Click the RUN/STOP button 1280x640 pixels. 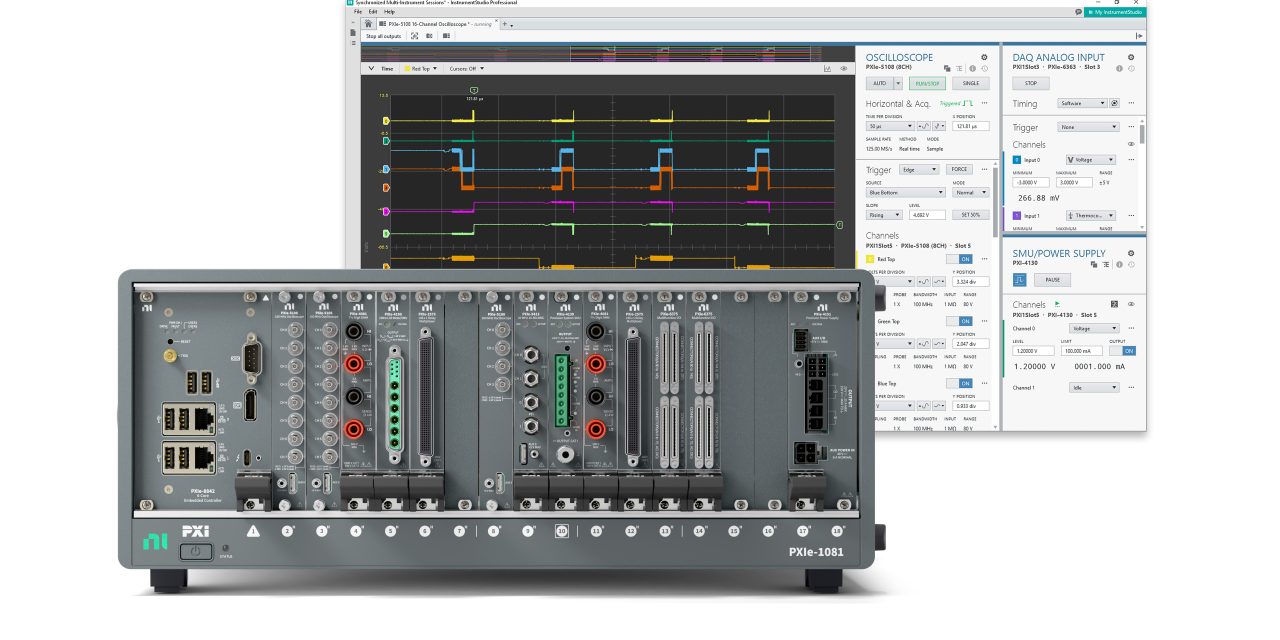tap(929, 83)
